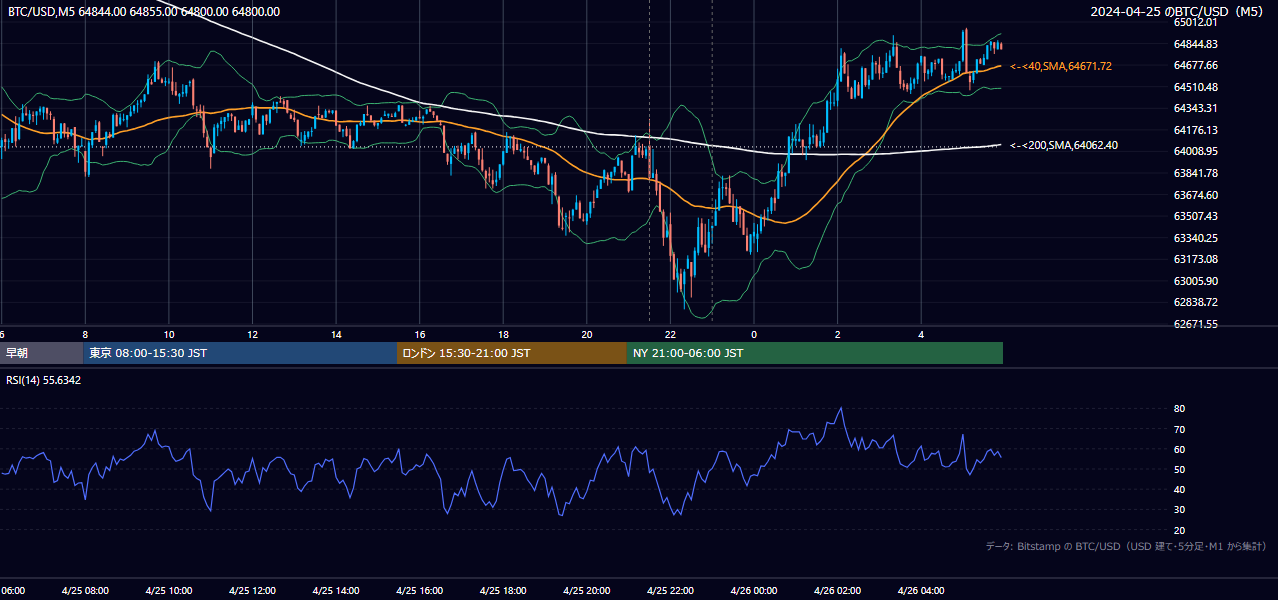The image size is (1278, 600).
Task: Click hour tick 18 below the price chart
Action: click(x=503, y=334)
